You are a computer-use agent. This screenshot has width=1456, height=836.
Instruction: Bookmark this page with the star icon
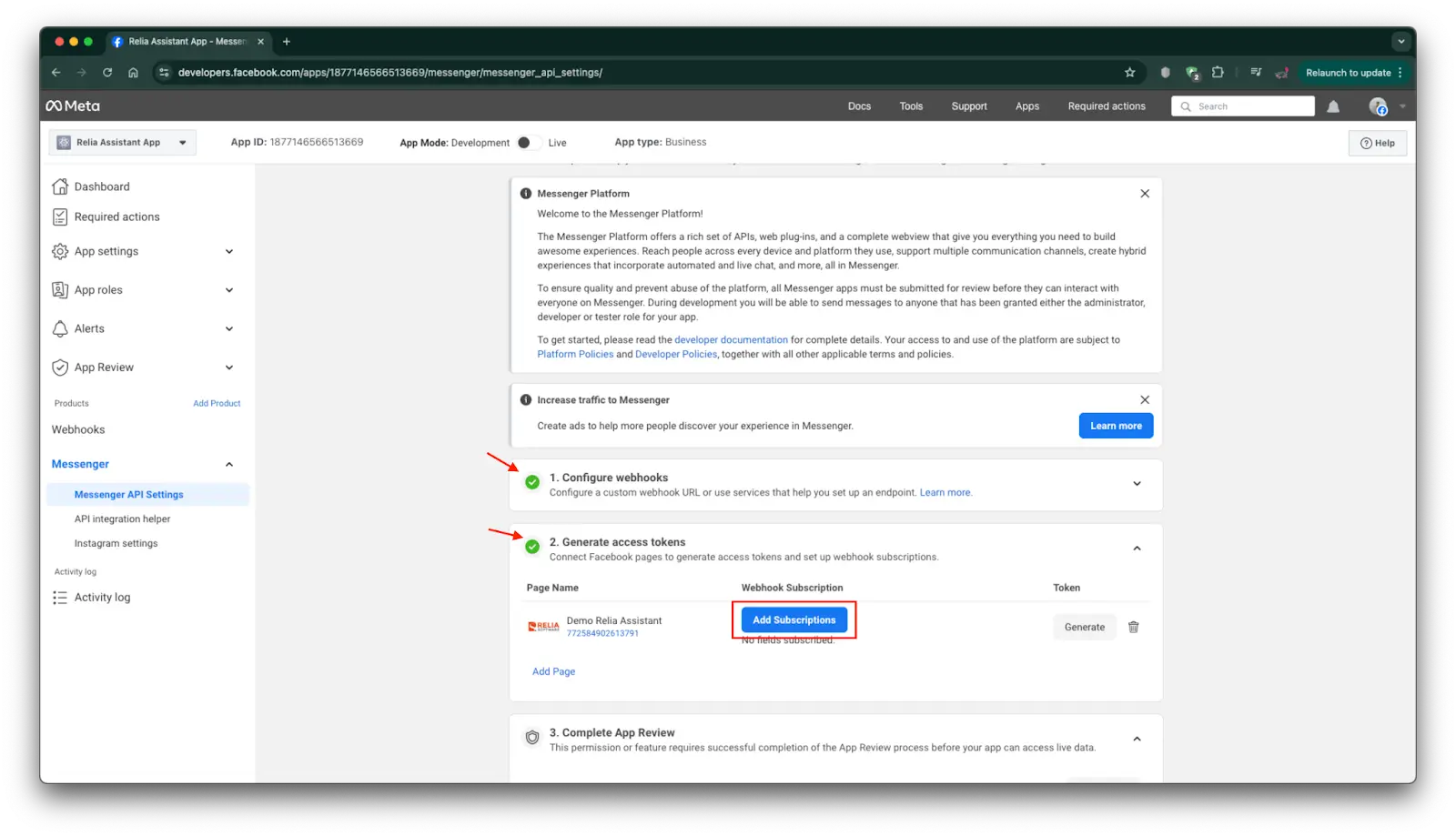coord(1129,73)
